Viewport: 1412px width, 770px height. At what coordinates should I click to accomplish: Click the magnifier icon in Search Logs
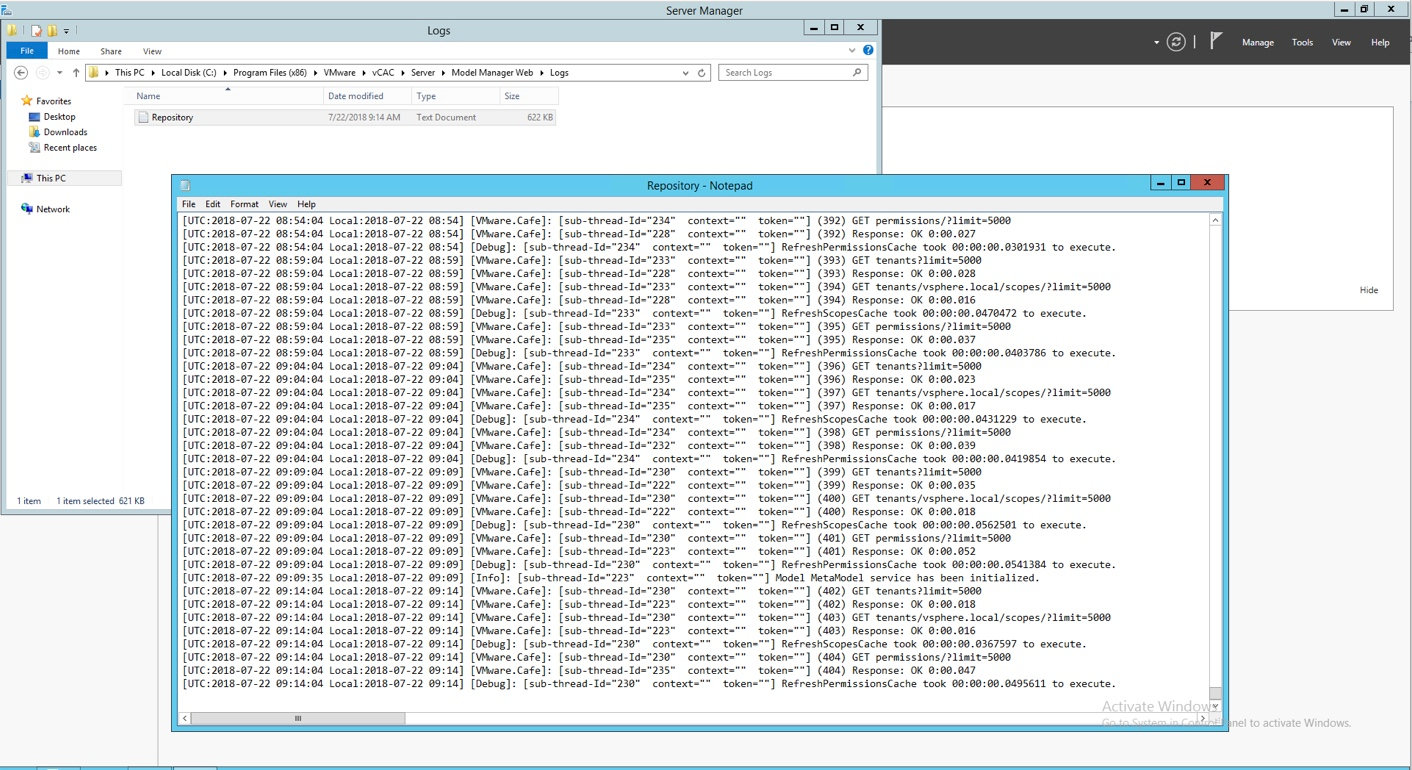pyautogui.click(x=857, y=73)
